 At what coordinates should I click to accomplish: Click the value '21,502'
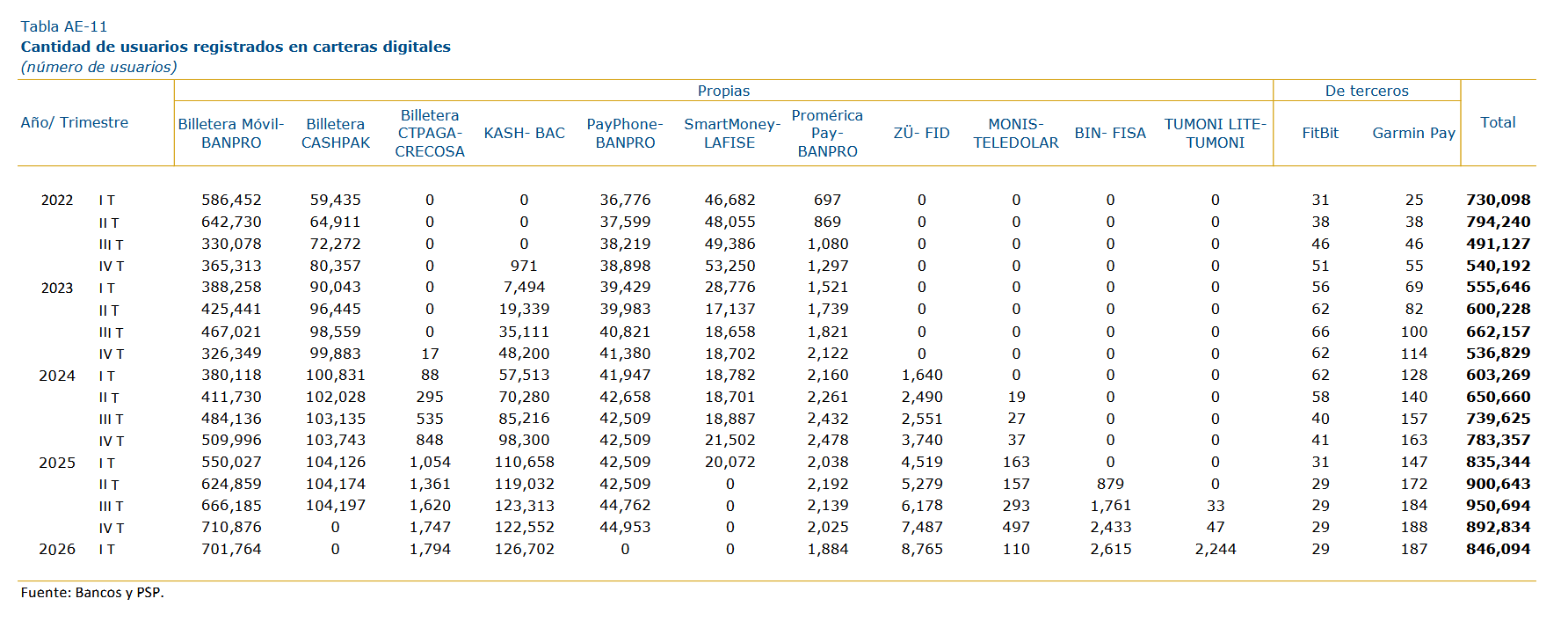730,441
